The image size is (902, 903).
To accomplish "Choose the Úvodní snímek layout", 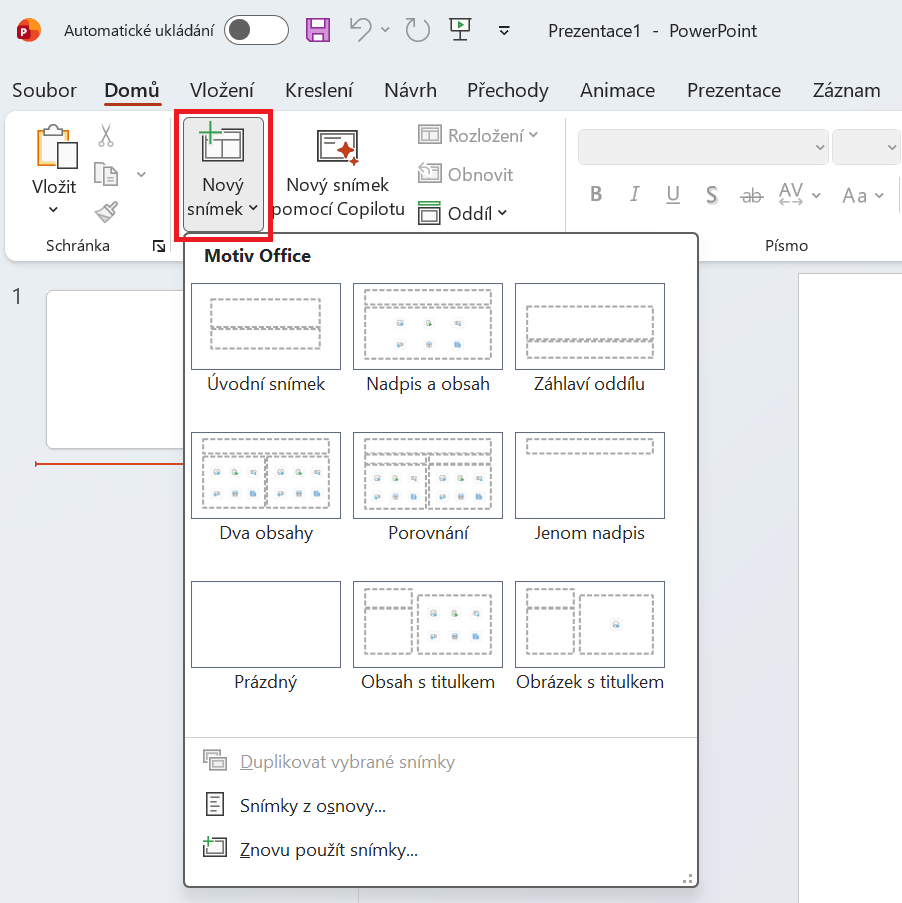I will click(266, 339).
